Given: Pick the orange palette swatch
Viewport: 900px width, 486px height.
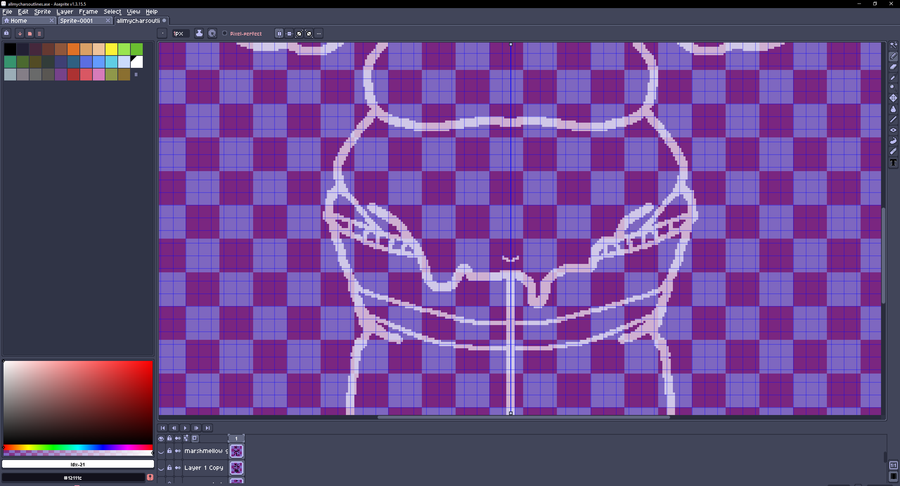Looking at the screenshot, I should click(73, 49).
